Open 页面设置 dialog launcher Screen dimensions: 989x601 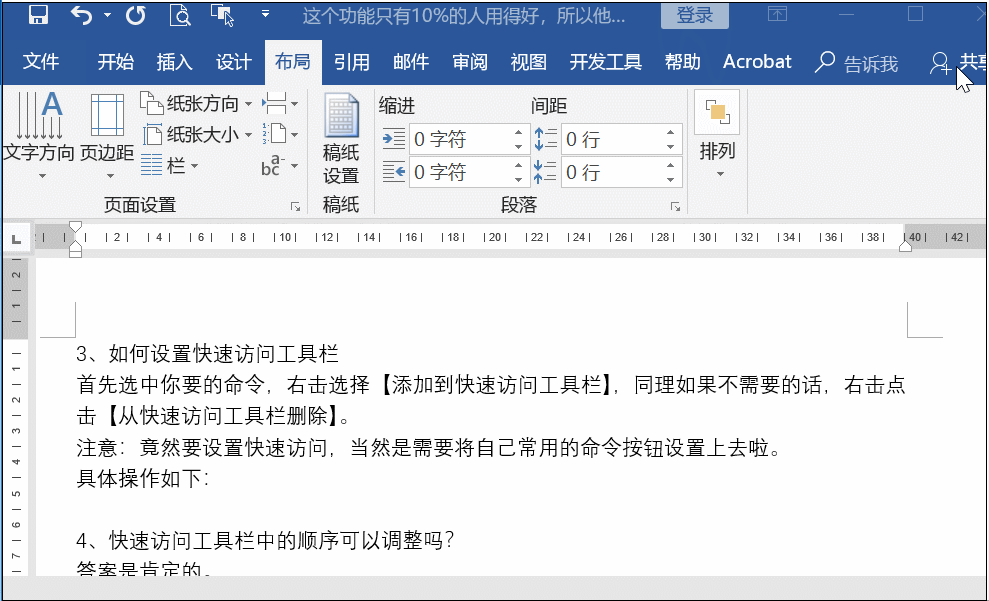pos(295,206)
